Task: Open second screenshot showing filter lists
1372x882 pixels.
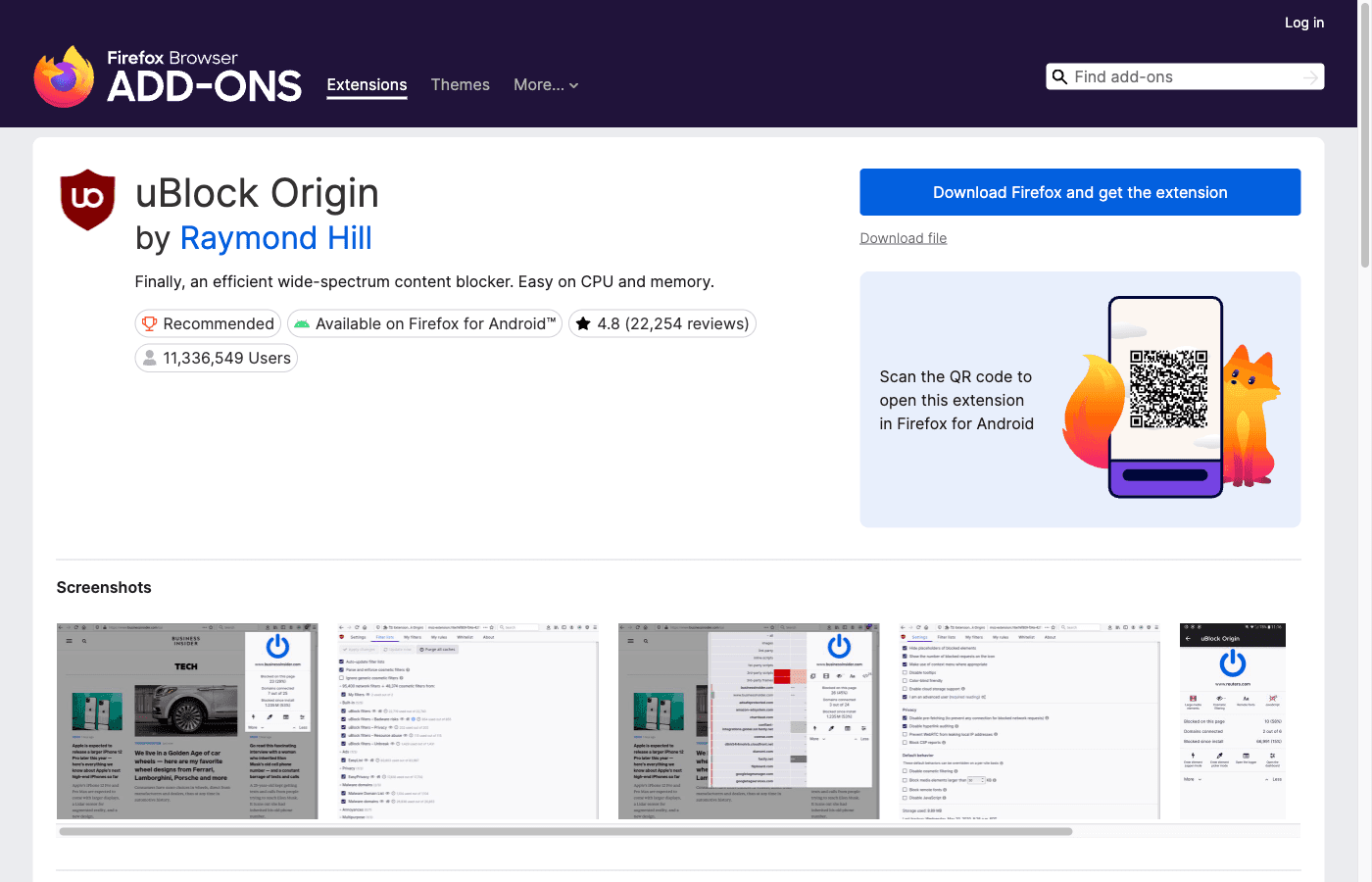Action: tap(468, 720)
